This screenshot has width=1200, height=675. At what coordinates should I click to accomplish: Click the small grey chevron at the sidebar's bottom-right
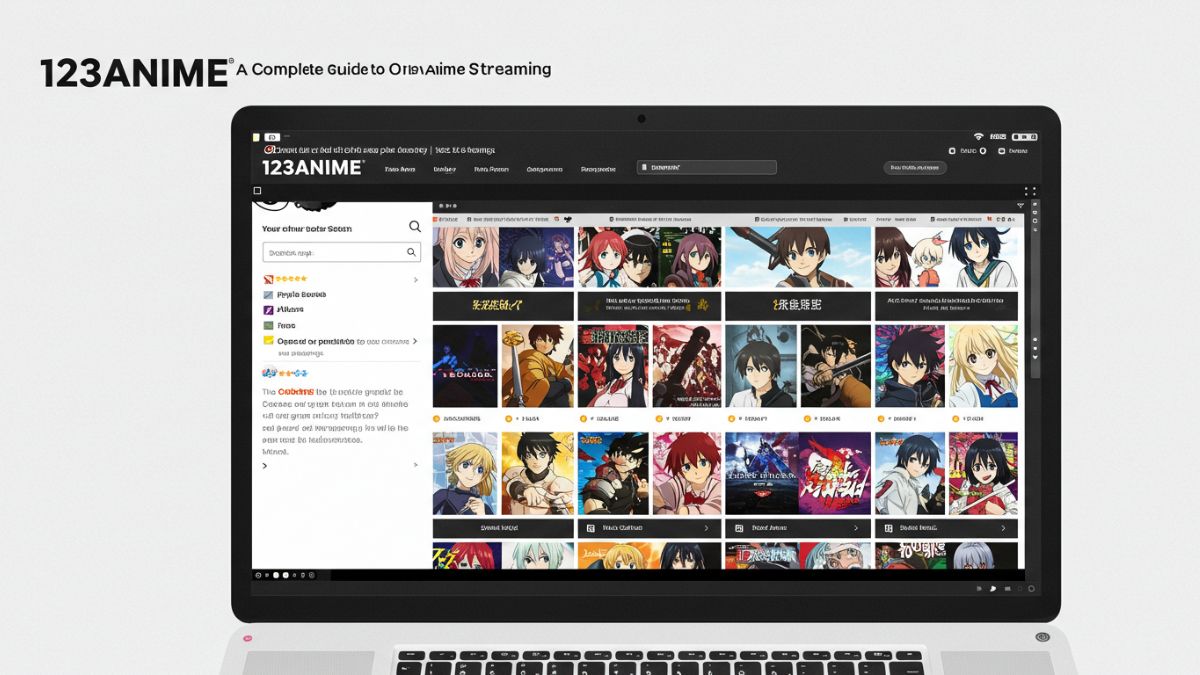[415, 465]
